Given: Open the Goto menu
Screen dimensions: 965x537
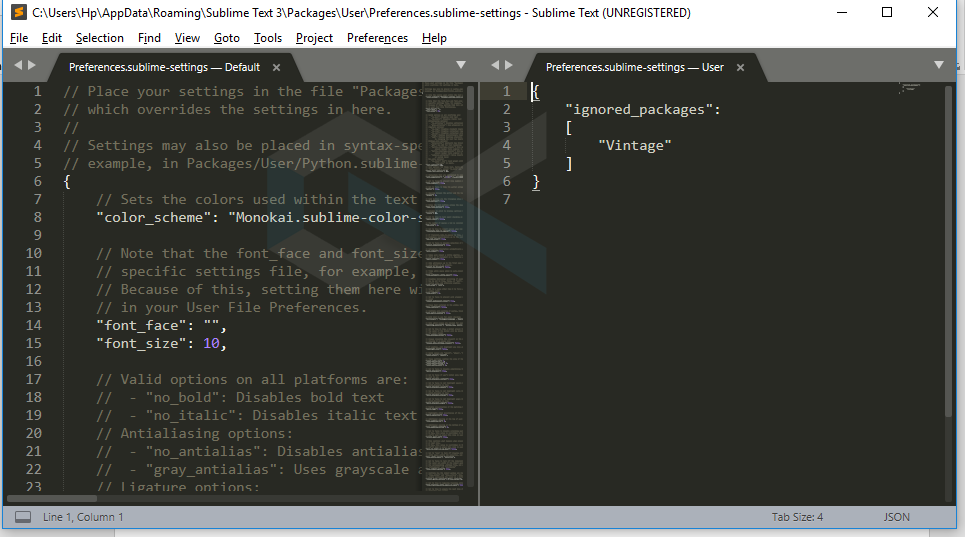Looking at the screenshot, I should tap(227, 38).
